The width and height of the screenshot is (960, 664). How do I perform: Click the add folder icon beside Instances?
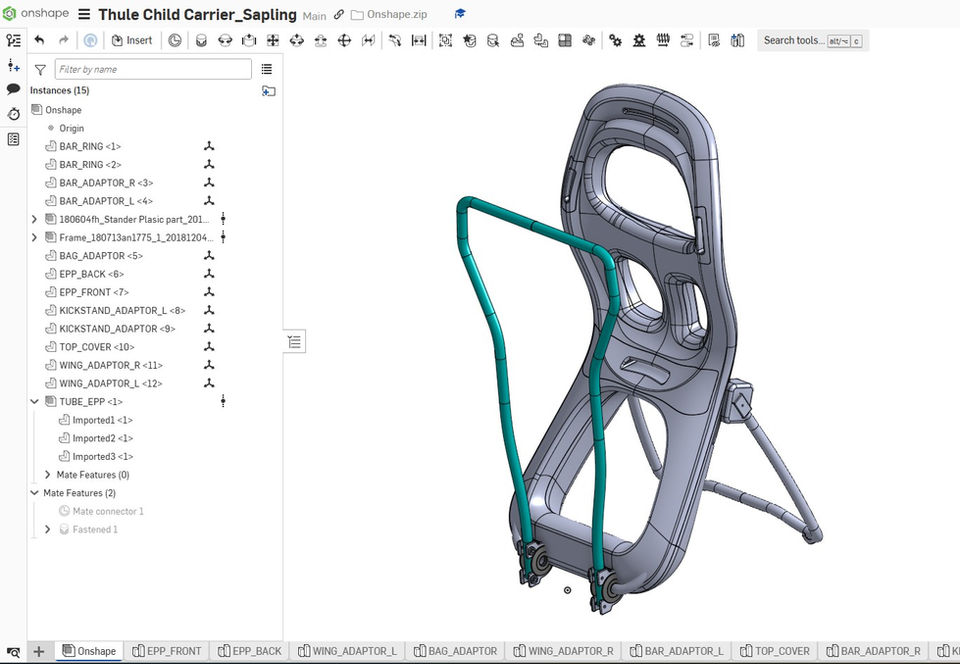(268, 91)
